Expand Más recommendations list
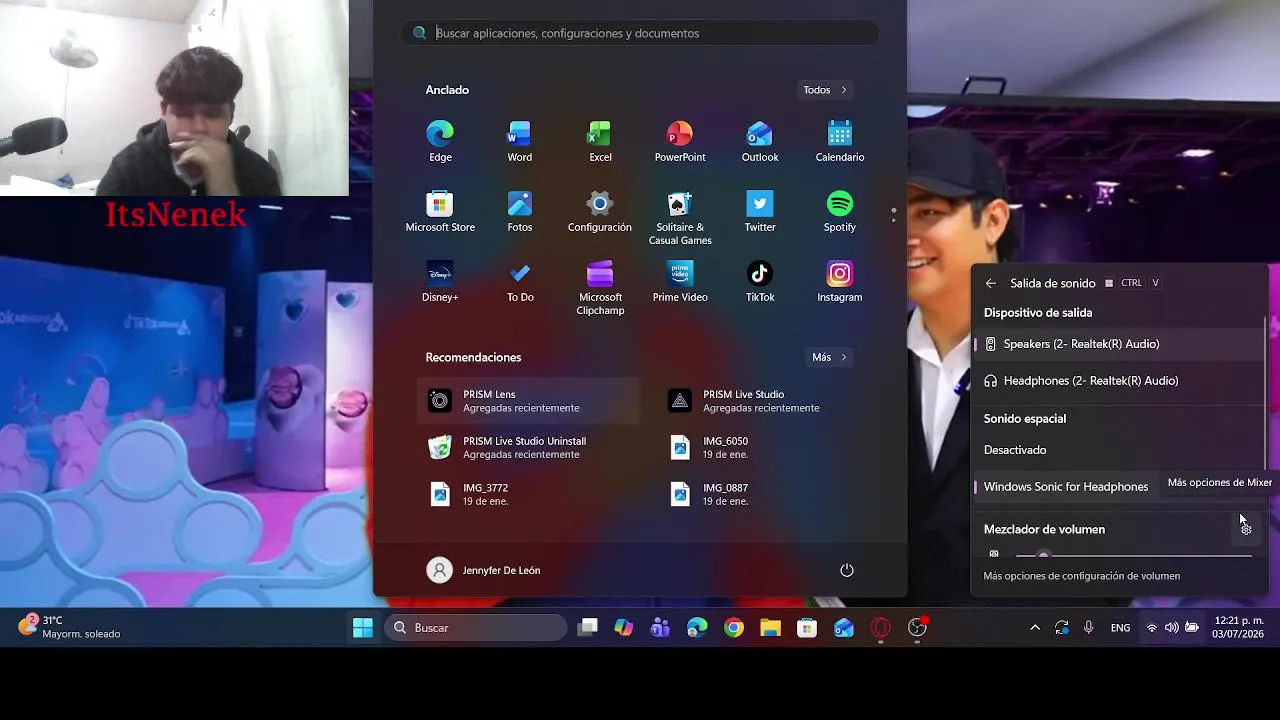 [x=830, y=357]
